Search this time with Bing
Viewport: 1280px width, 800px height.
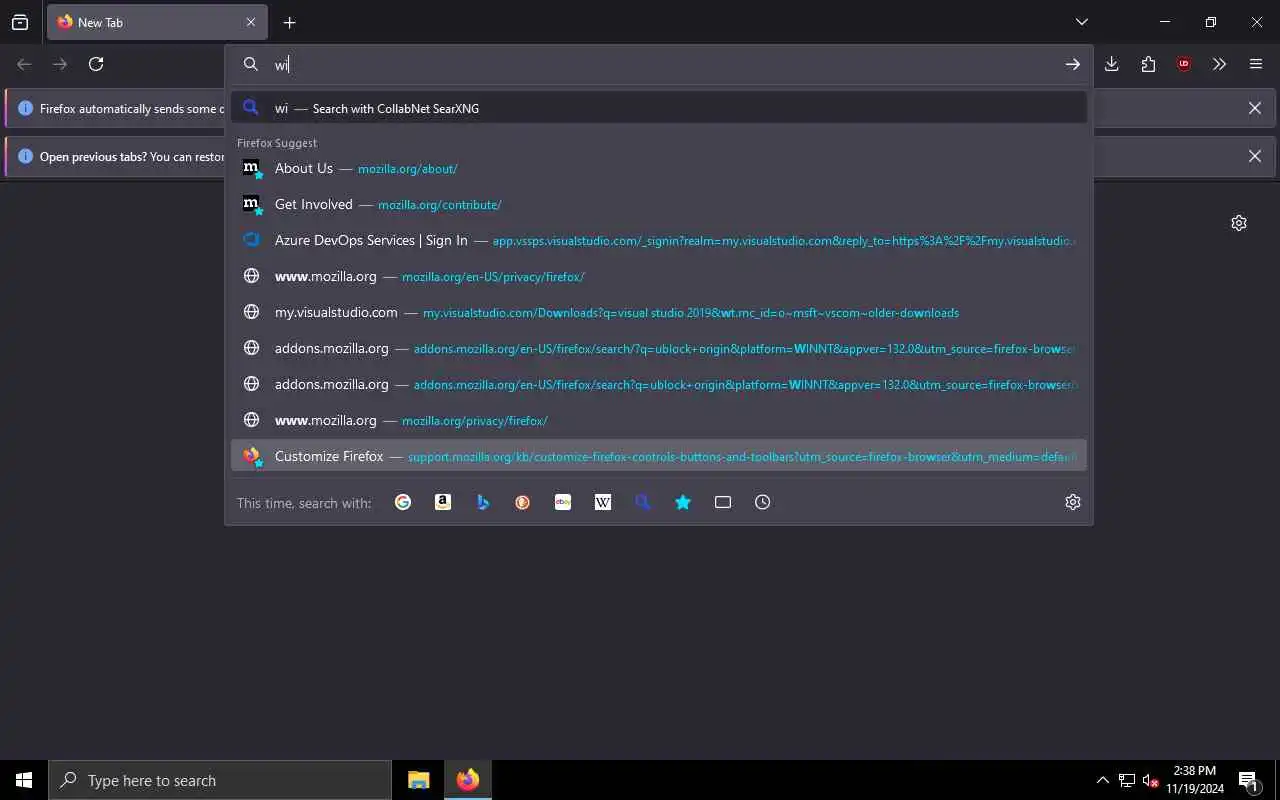(x=483, y=502)
